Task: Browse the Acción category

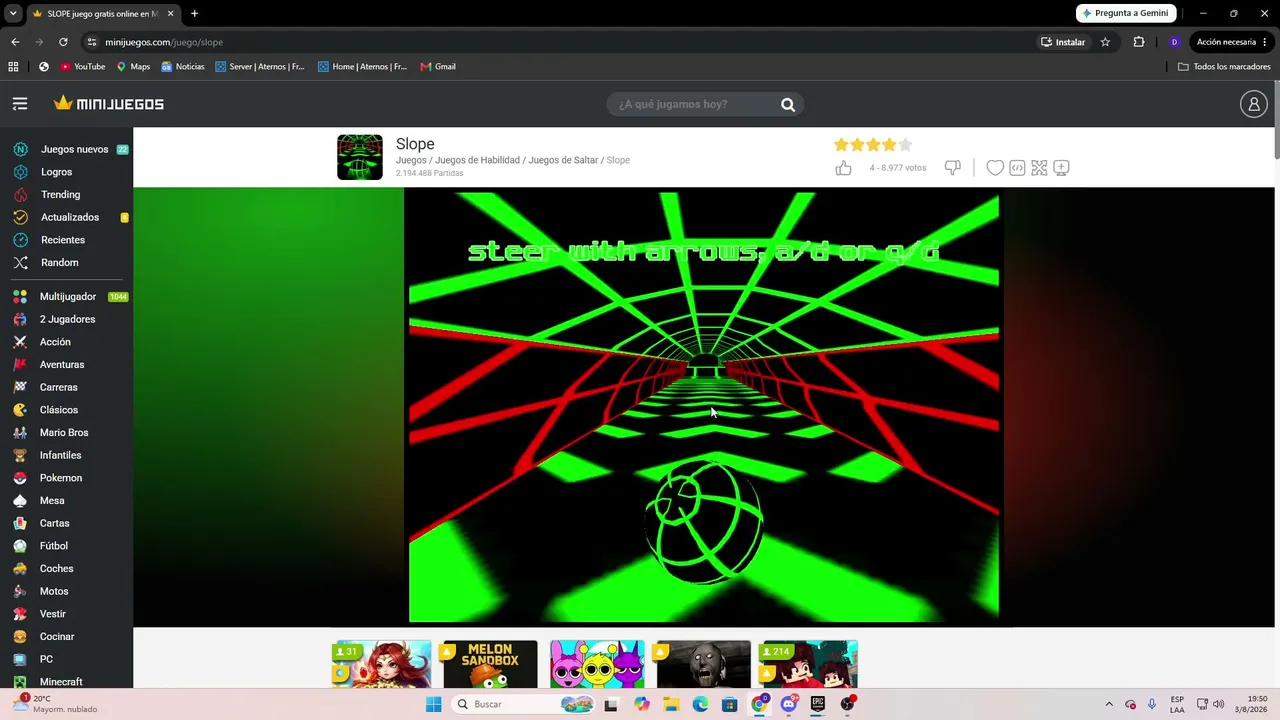Action: (55, 342)
